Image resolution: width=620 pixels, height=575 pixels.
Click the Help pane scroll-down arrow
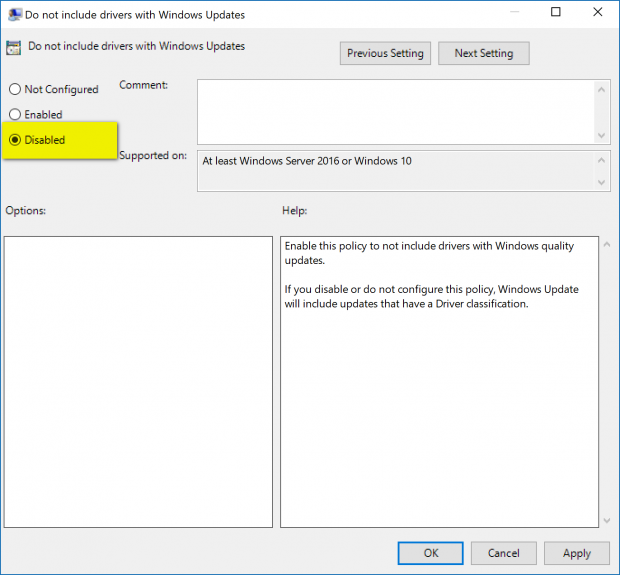point(607,521)
